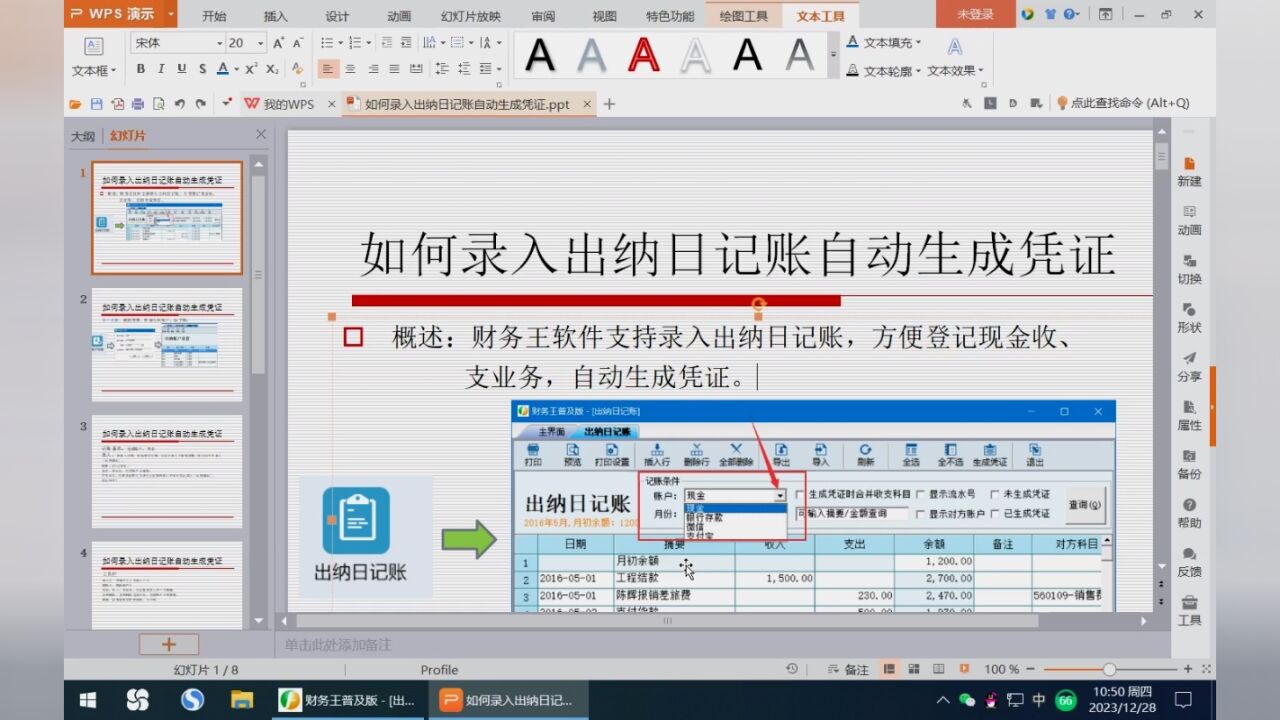Decrease list indent level
This screenshot has height=720, width=1280.
coord(386,43)
